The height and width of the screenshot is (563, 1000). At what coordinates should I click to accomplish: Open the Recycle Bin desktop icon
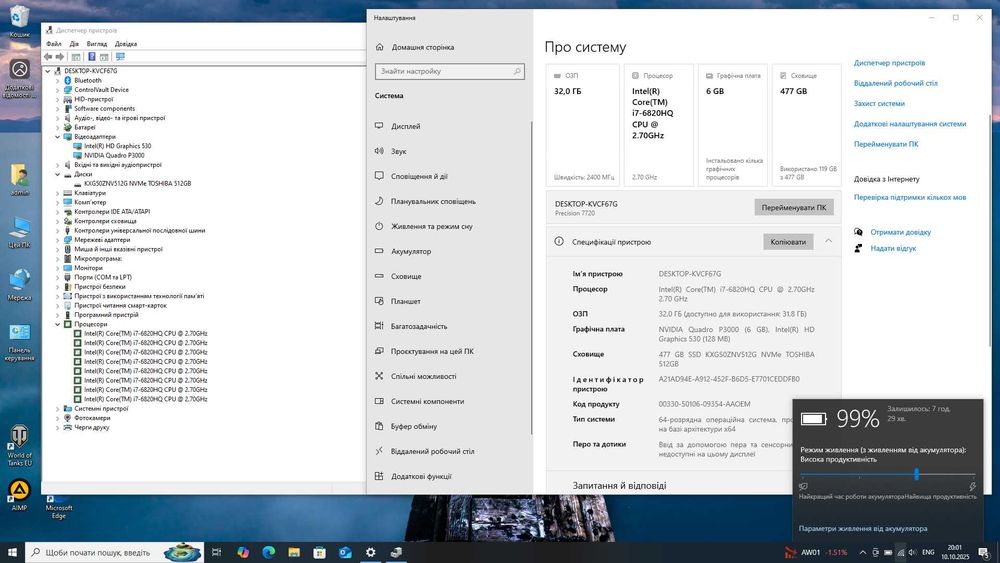[19, 21]
